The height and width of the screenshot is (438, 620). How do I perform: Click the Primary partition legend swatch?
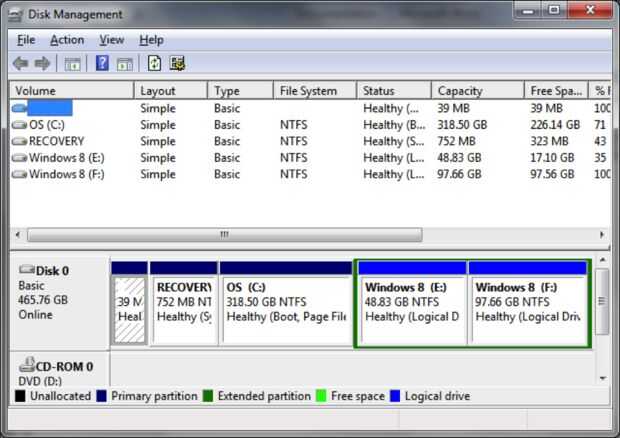click(x=101, y=396)
